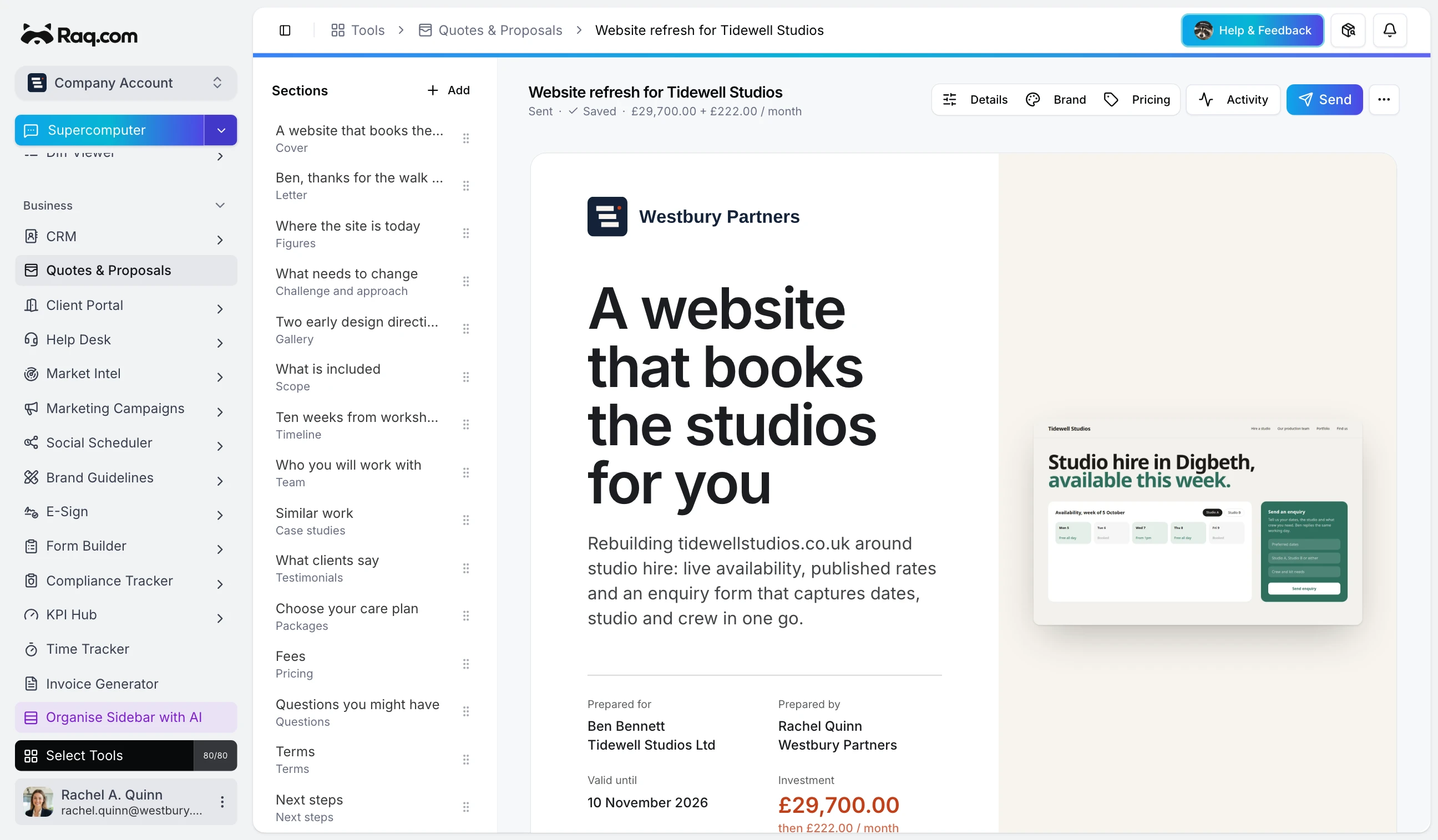Image resolution: width=1438 pixels, height=840 pixels.
Task: Click drag handle for Figures section
Action: click(x=465, y=234)
